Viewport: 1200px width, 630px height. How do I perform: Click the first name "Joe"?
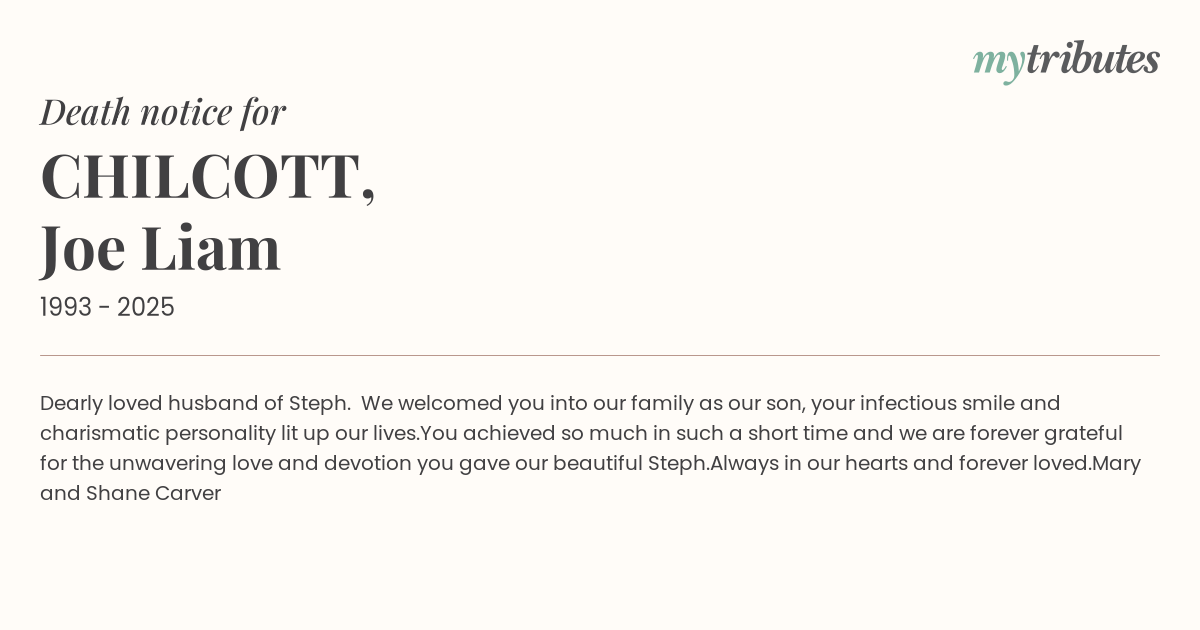tap(84, 248)
